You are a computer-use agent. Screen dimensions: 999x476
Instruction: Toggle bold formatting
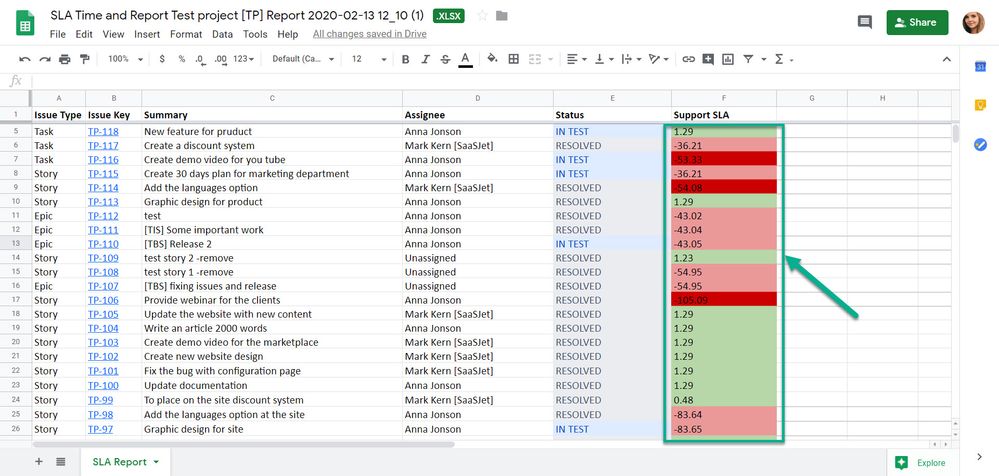405,59
